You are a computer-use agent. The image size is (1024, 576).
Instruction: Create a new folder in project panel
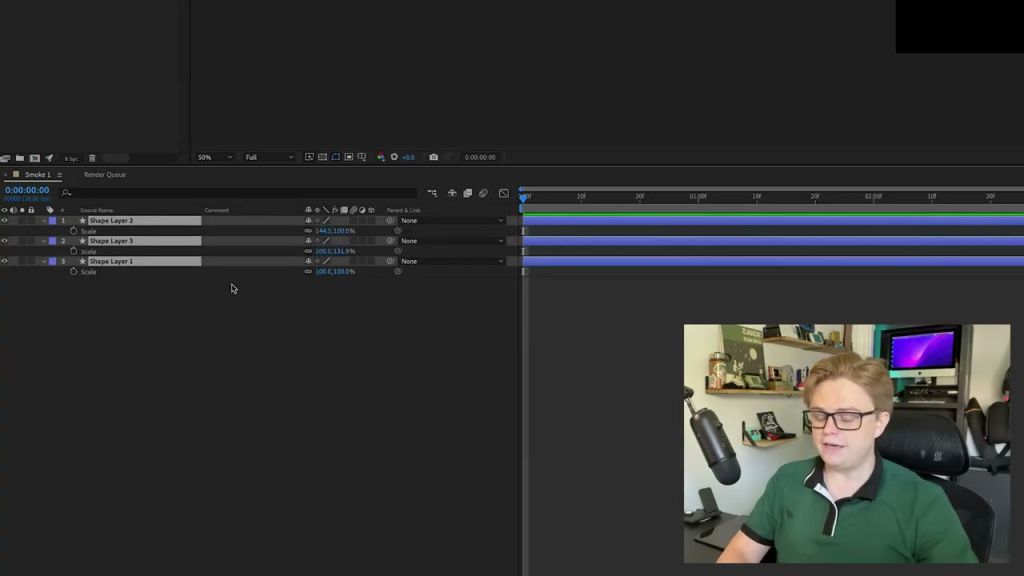pos(20,158)
